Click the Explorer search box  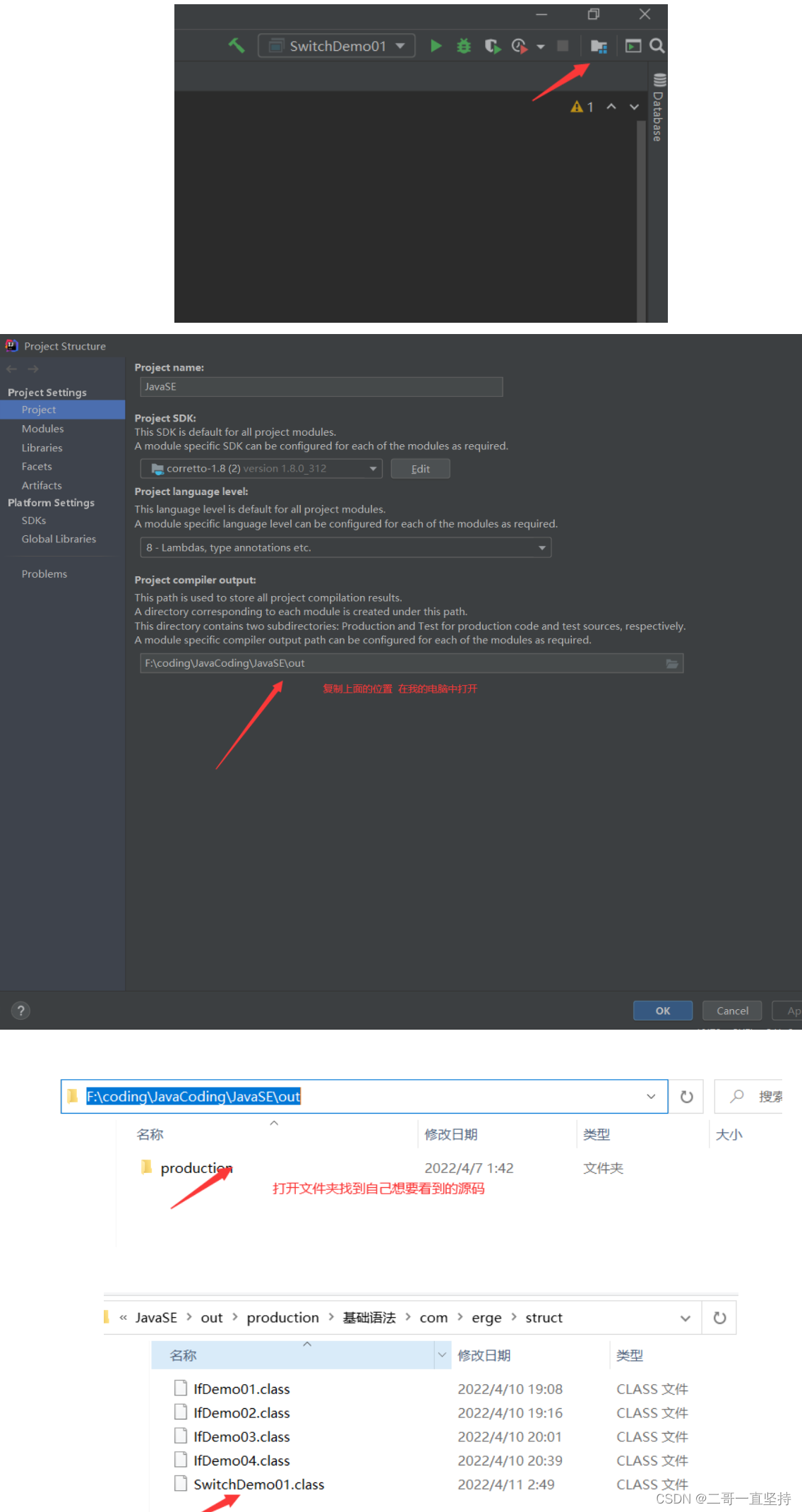(750, 1096)
